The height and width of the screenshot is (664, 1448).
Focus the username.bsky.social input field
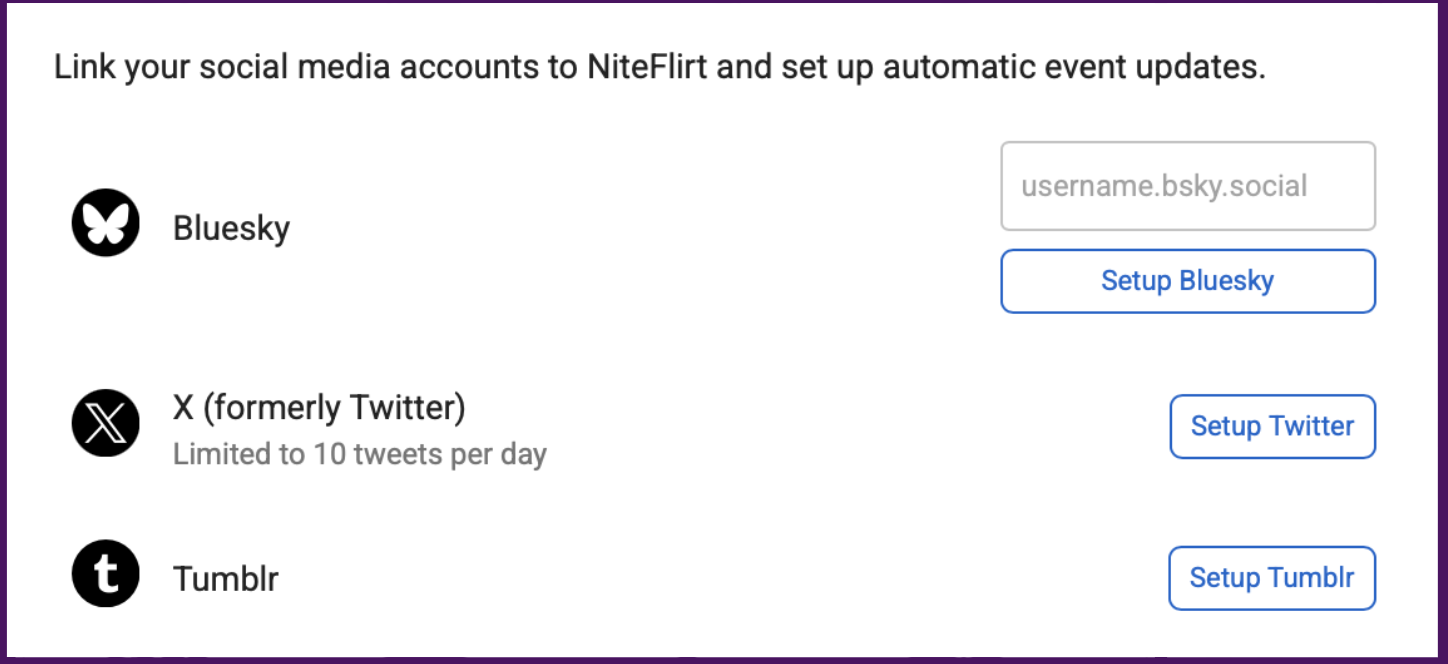pyautogui.click(x=1188, y=186)
